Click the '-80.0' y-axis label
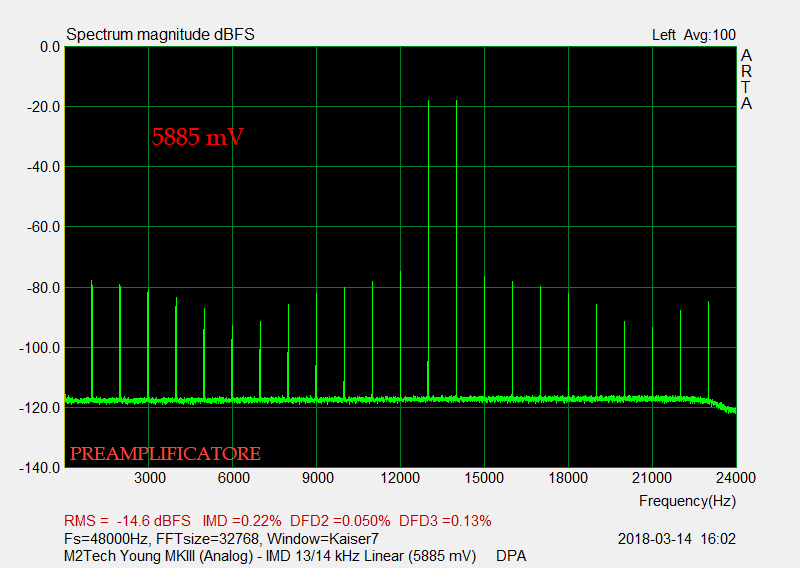The image size is (800, 568). coord(43,287)
